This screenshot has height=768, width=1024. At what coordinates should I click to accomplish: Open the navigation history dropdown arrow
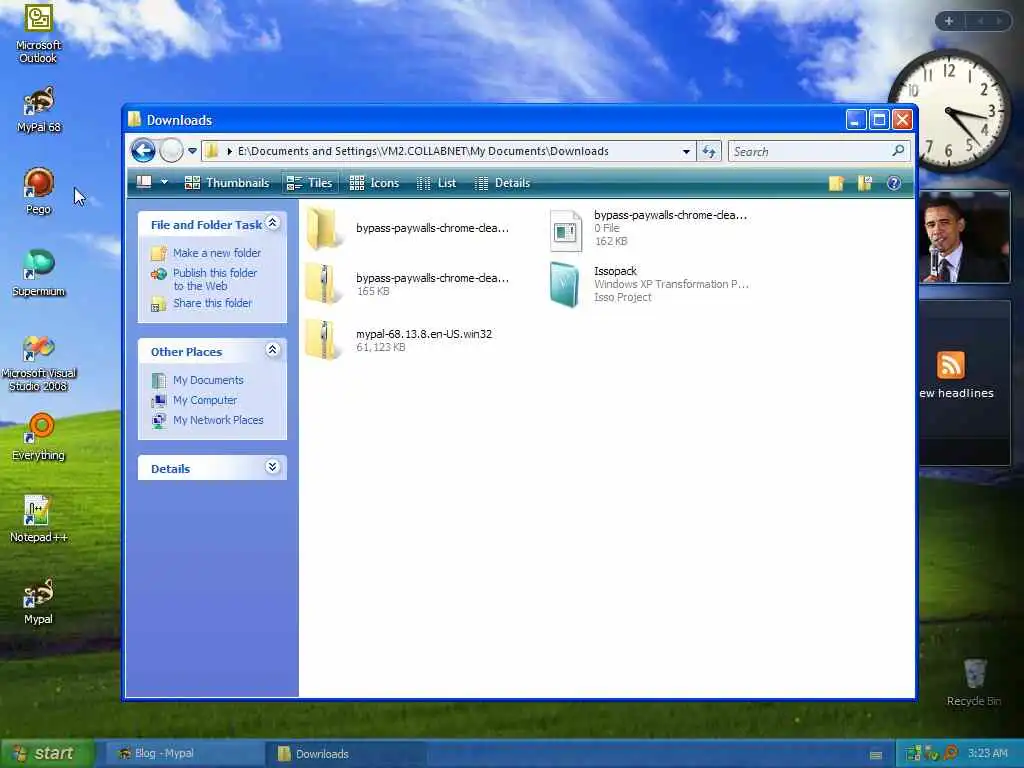point(192,151)
